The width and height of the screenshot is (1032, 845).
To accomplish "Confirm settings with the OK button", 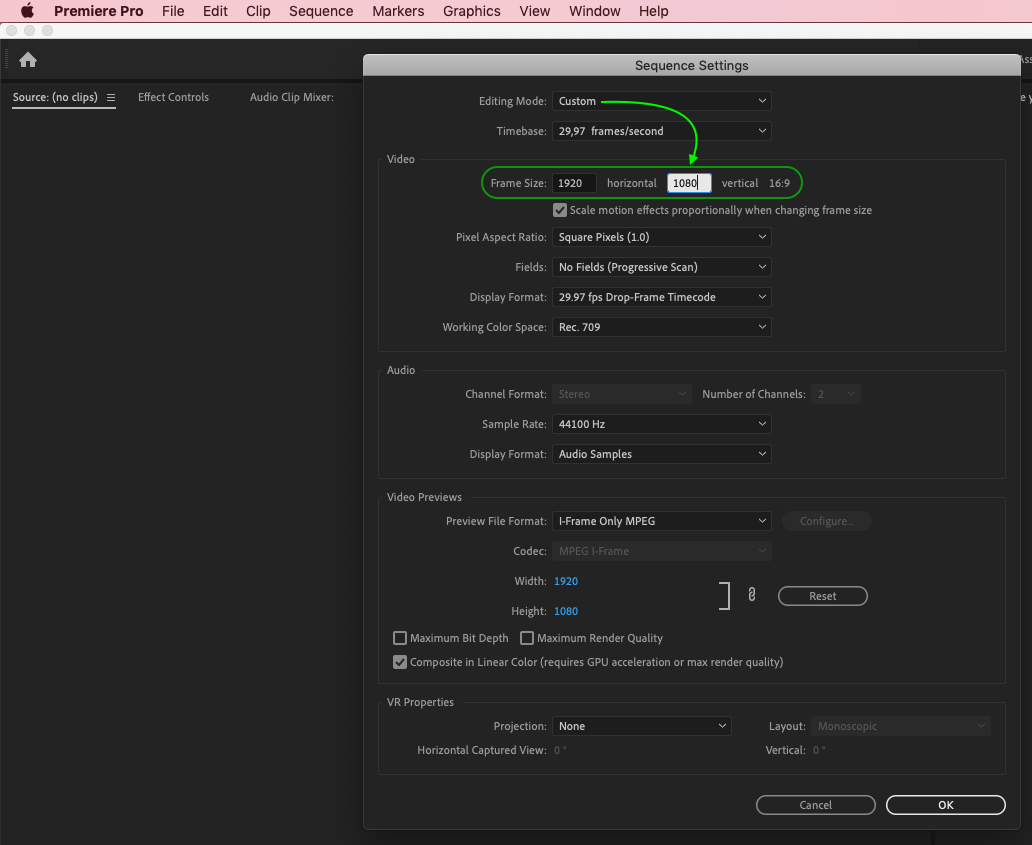I will (x=944, y=805).
